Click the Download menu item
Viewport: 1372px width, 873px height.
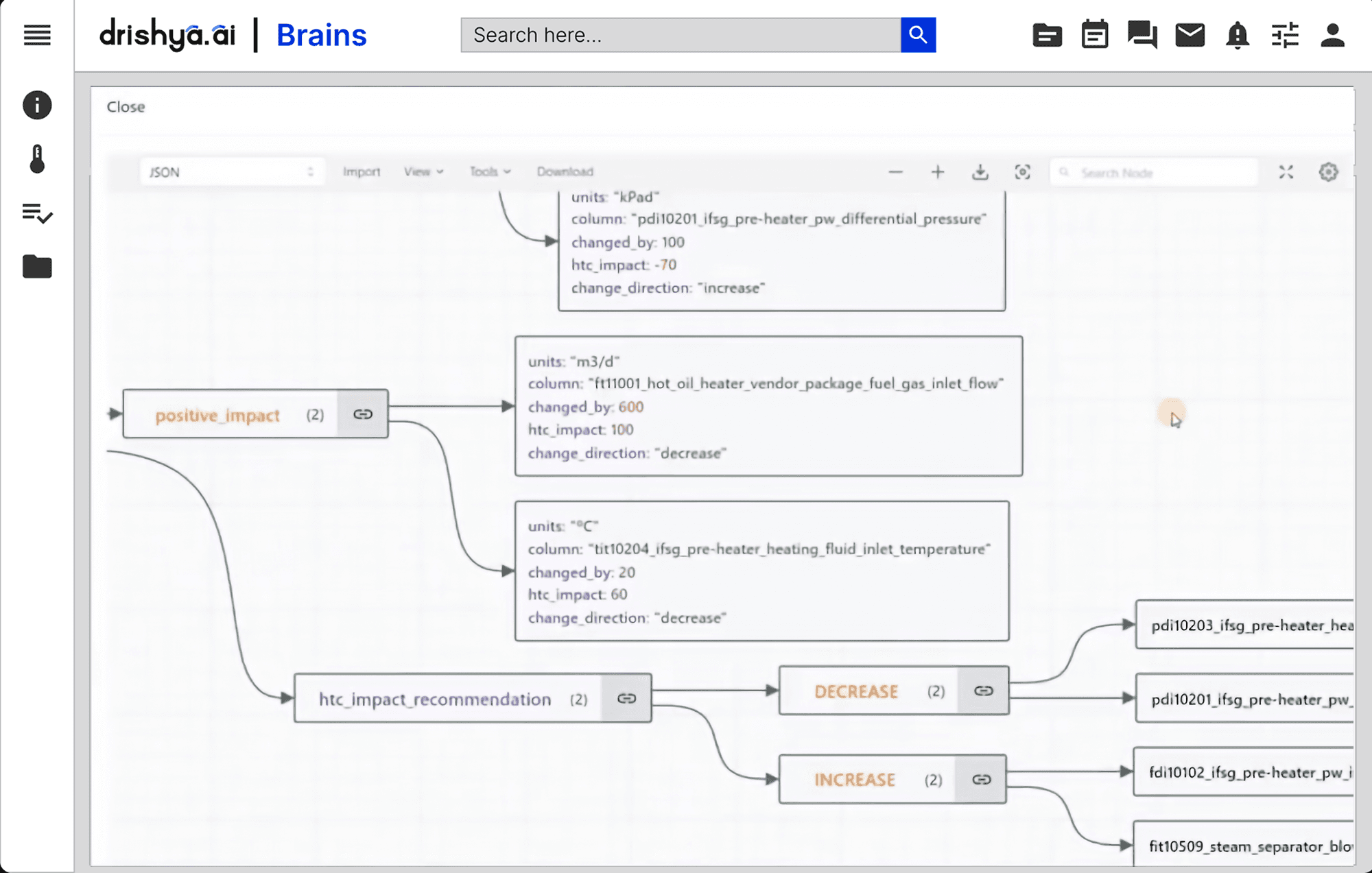[565, 171]
